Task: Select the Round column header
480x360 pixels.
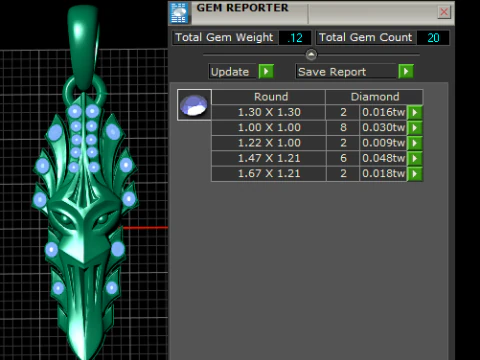Action: tap(269, 97)
